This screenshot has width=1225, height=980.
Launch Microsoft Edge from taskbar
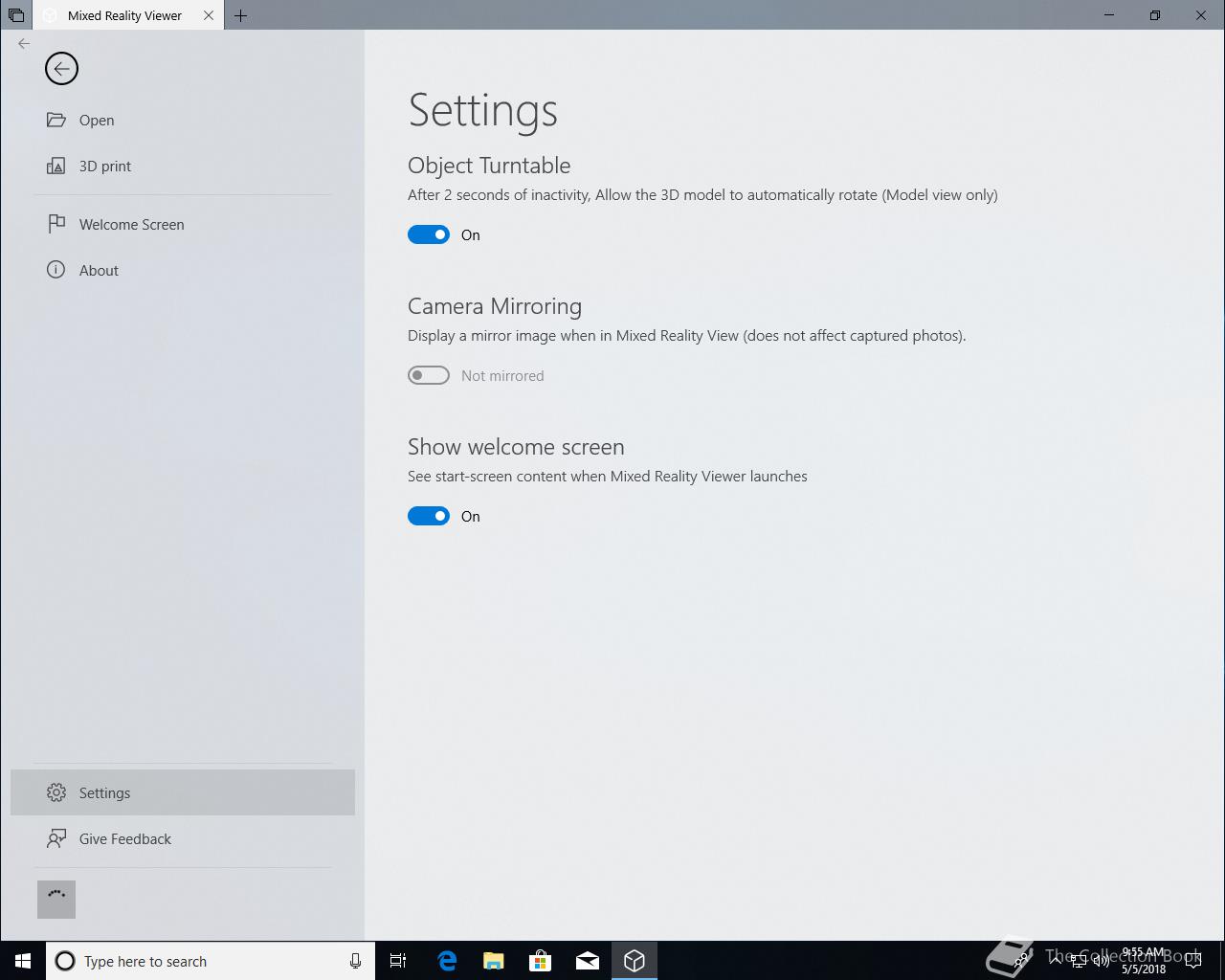(x=447, y=961)
